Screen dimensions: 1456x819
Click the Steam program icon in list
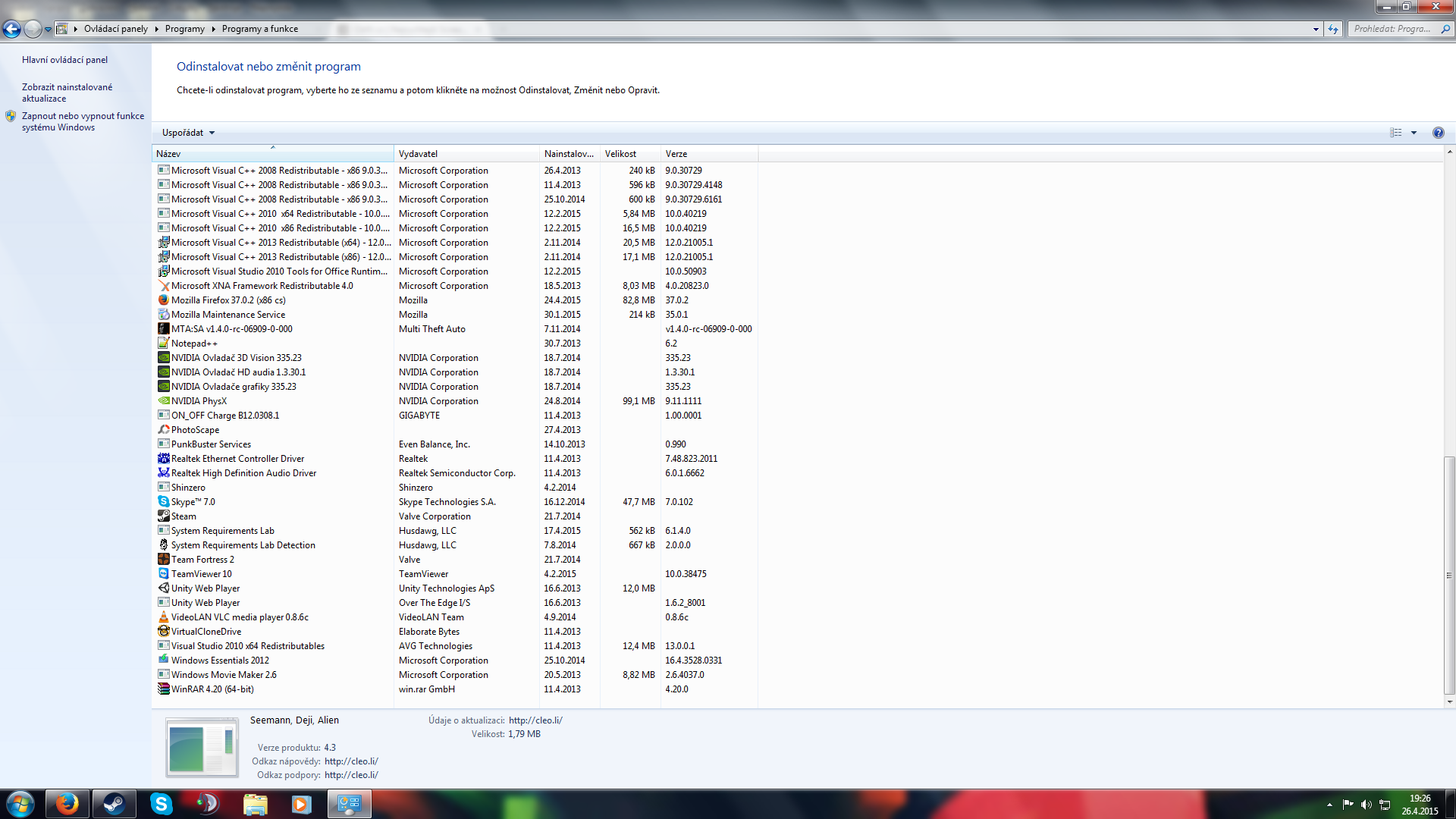click(163, 516)
